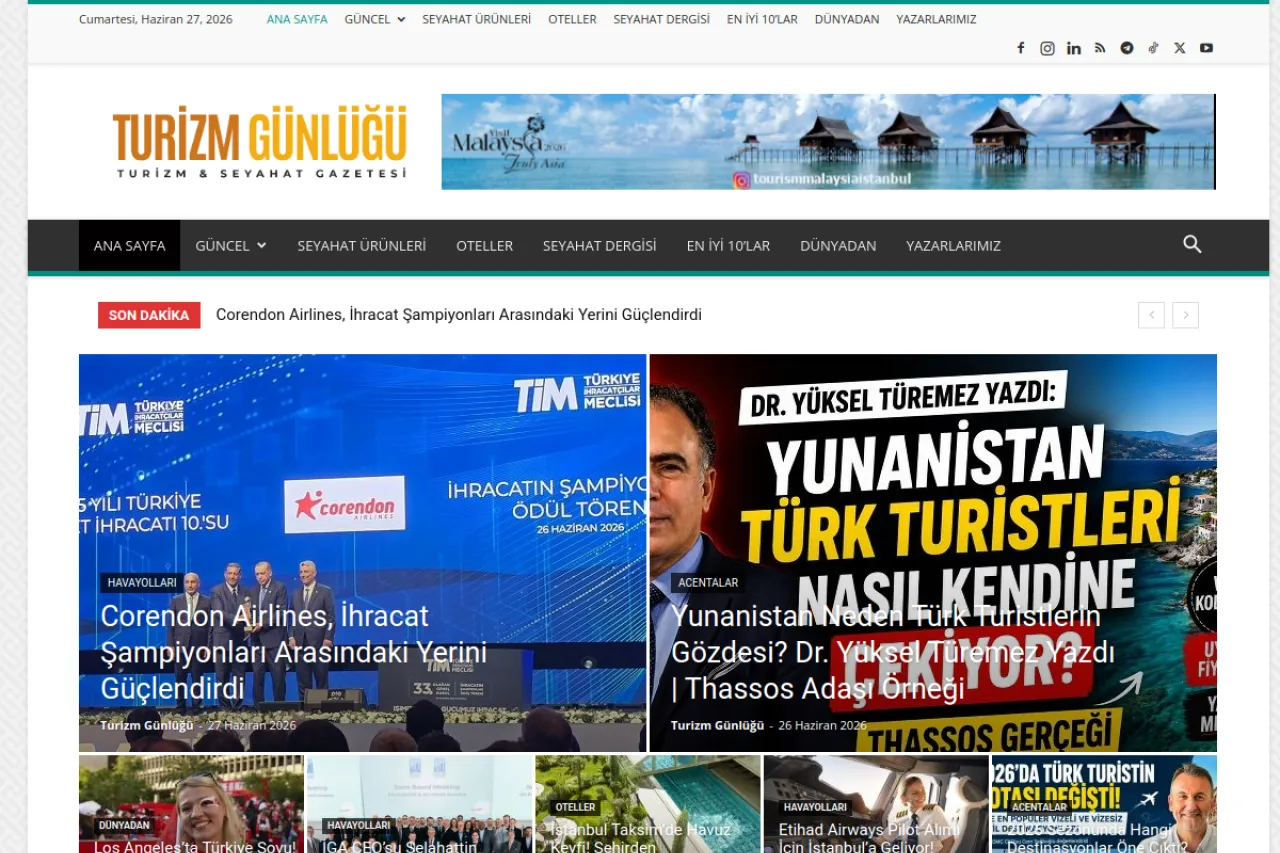The width and height of the screenshot is (1280, 853).
Task: Open SEYAHAT DERGİSİ in main dark menu
Action: point(600,245)
